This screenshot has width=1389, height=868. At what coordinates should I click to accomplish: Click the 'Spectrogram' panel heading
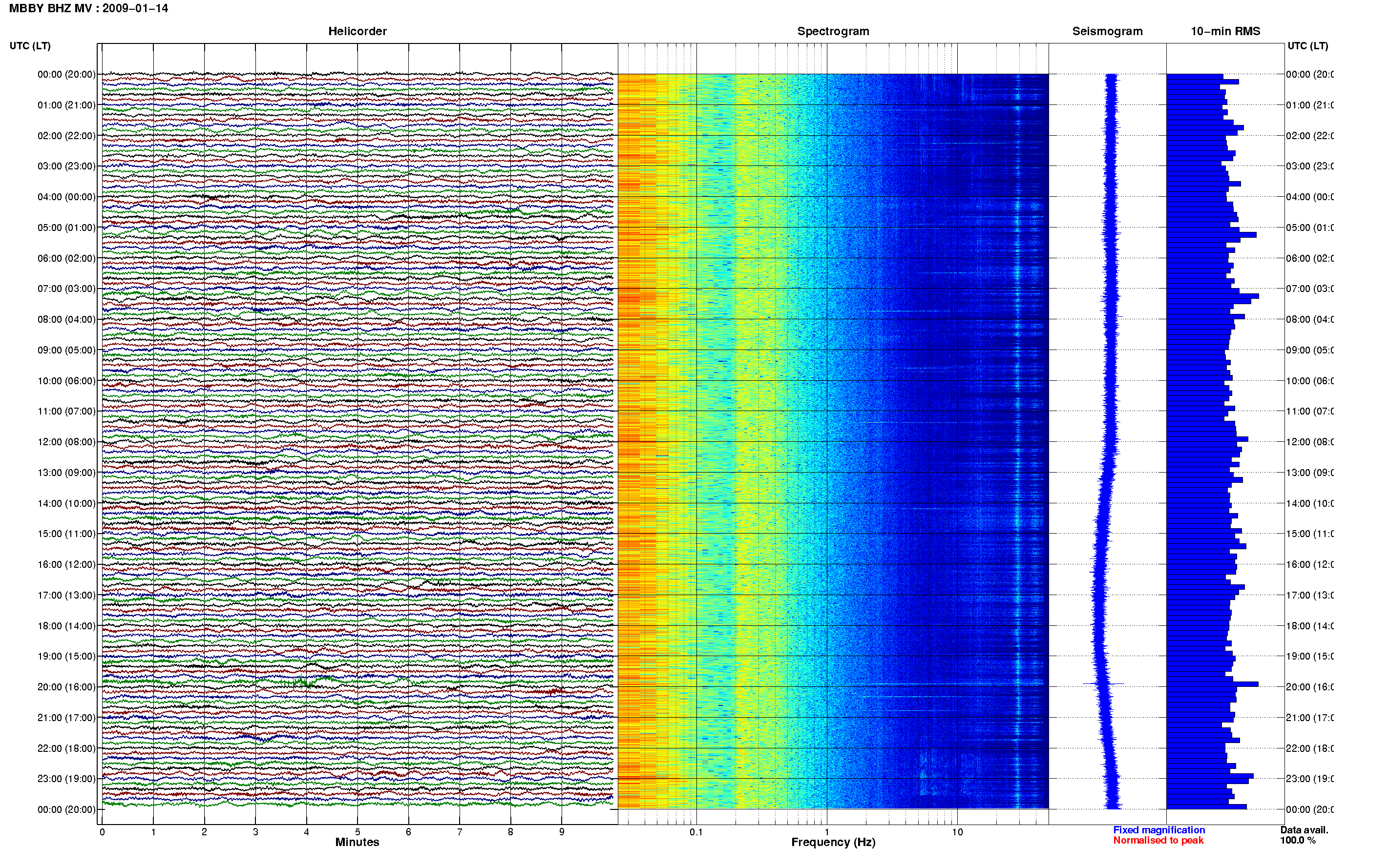point(833,31)
